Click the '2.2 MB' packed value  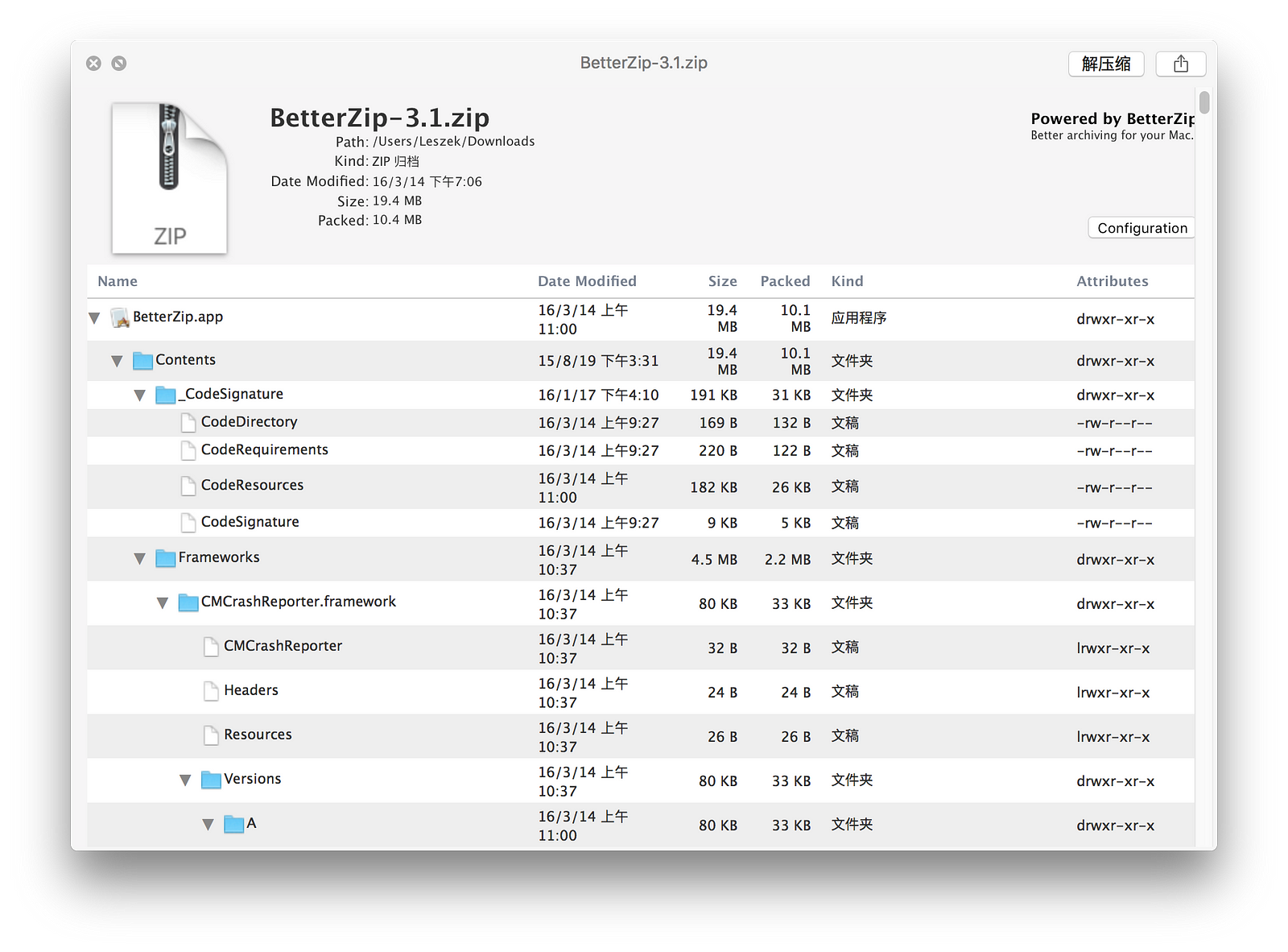point(787,559)
